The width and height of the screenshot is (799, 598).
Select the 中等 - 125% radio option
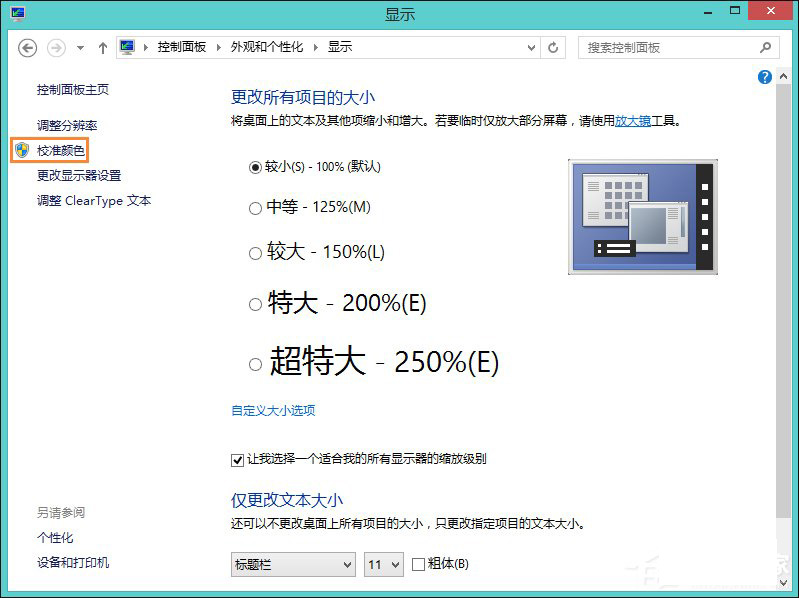click(x=255, y=208)
